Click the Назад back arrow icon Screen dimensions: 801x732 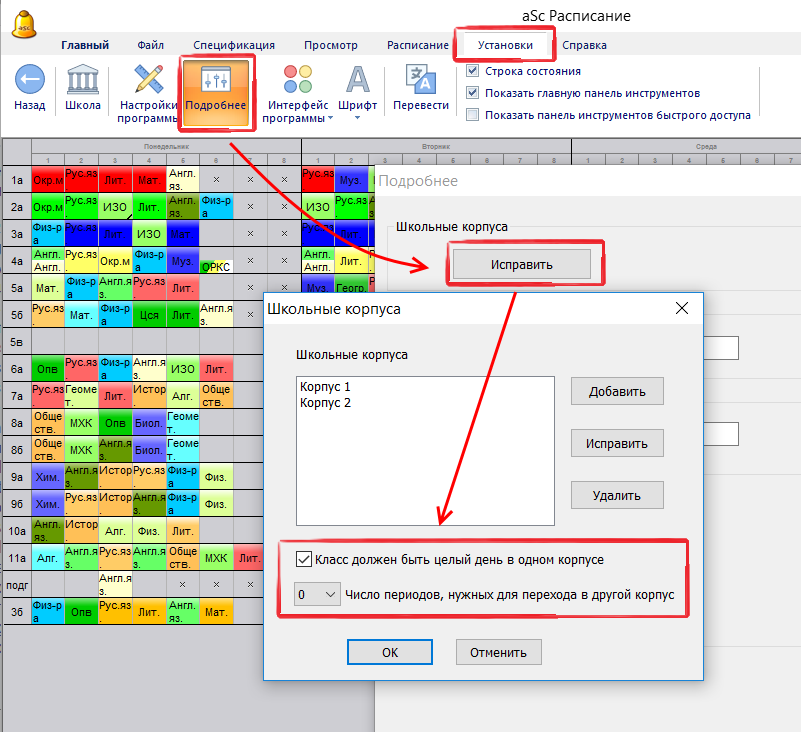tap(30, 81)
